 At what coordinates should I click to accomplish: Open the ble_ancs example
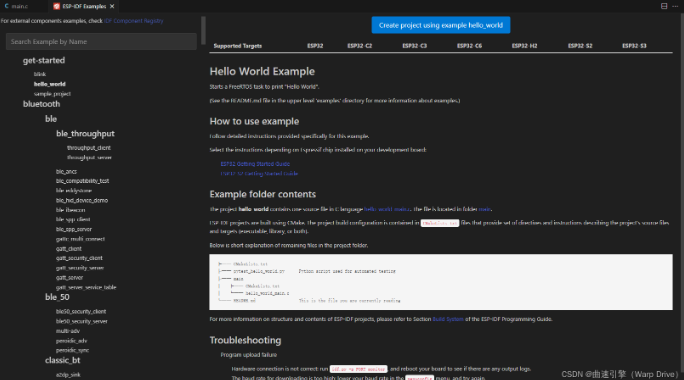point(66,171)
